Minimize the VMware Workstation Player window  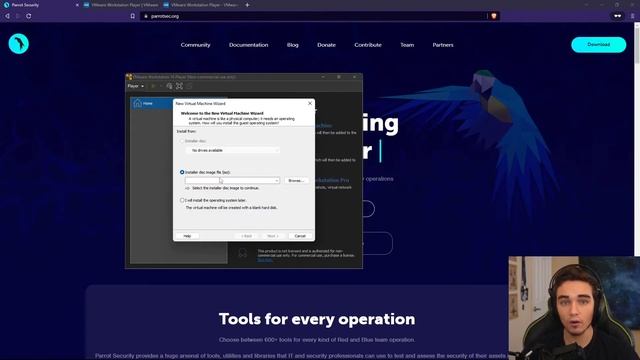point(323,77)
